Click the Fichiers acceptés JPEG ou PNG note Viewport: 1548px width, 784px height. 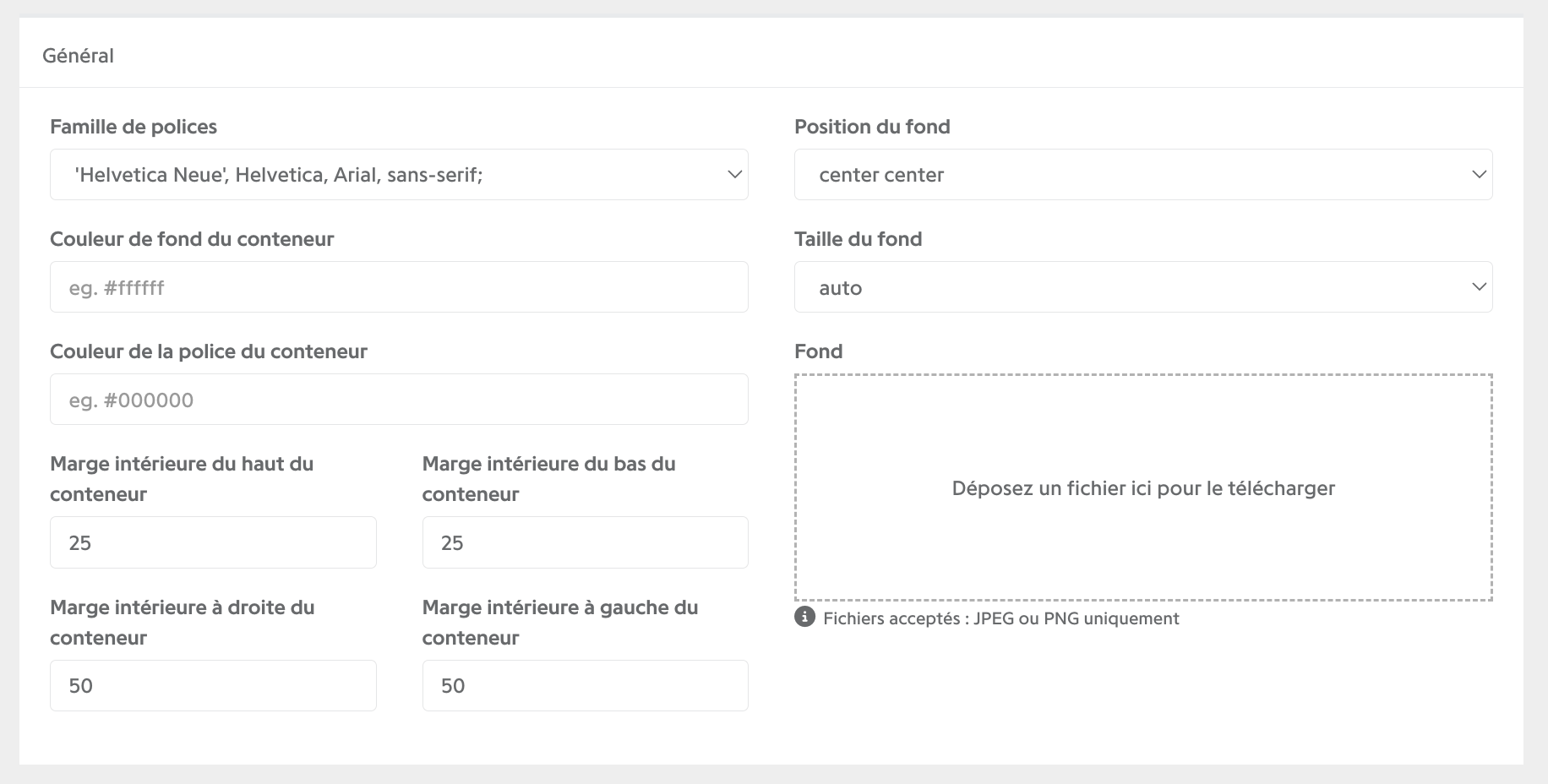coord(1001,618)
